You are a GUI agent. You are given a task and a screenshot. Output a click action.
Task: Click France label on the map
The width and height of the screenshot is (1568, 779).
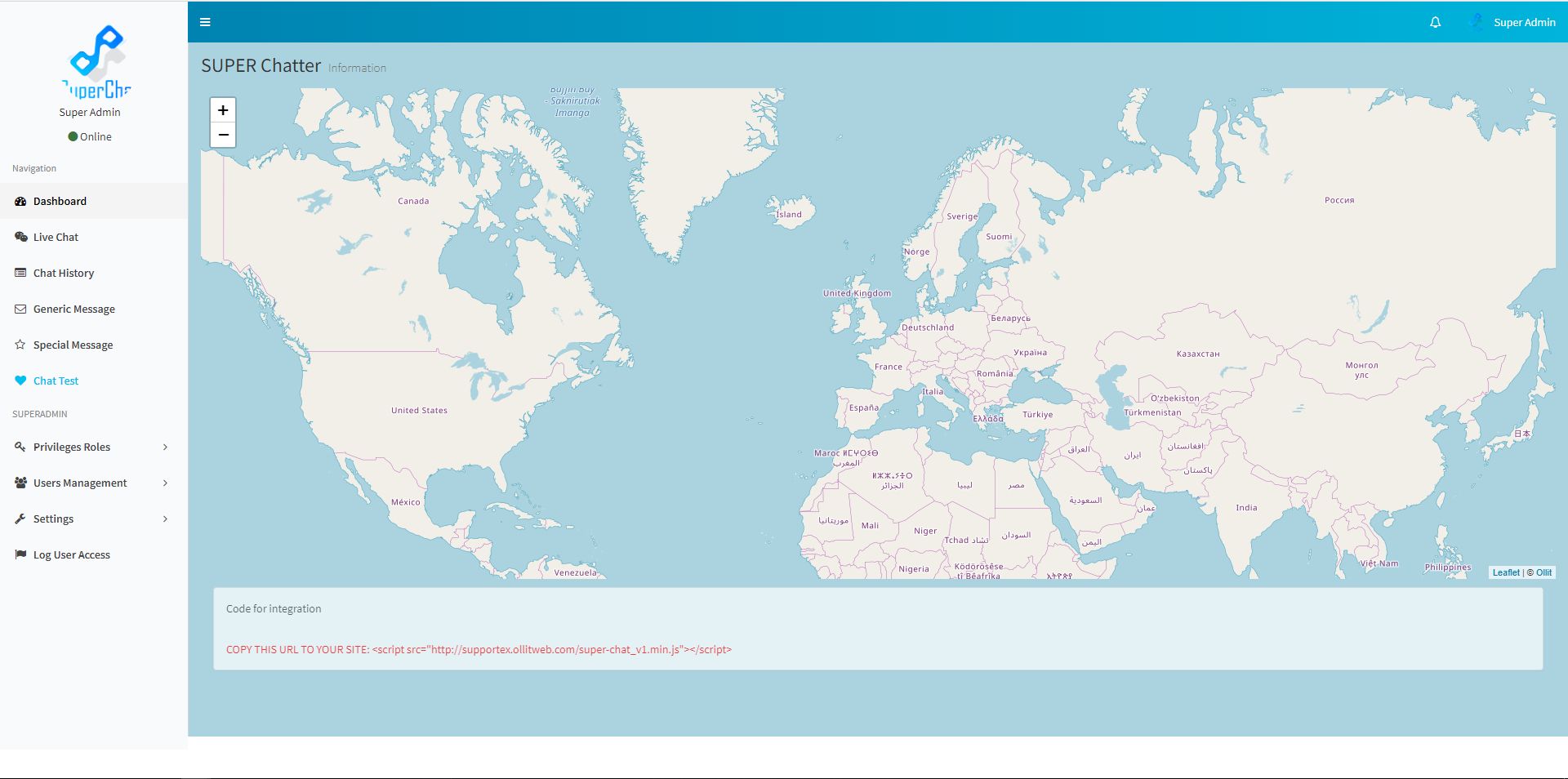tap(889, 367)
